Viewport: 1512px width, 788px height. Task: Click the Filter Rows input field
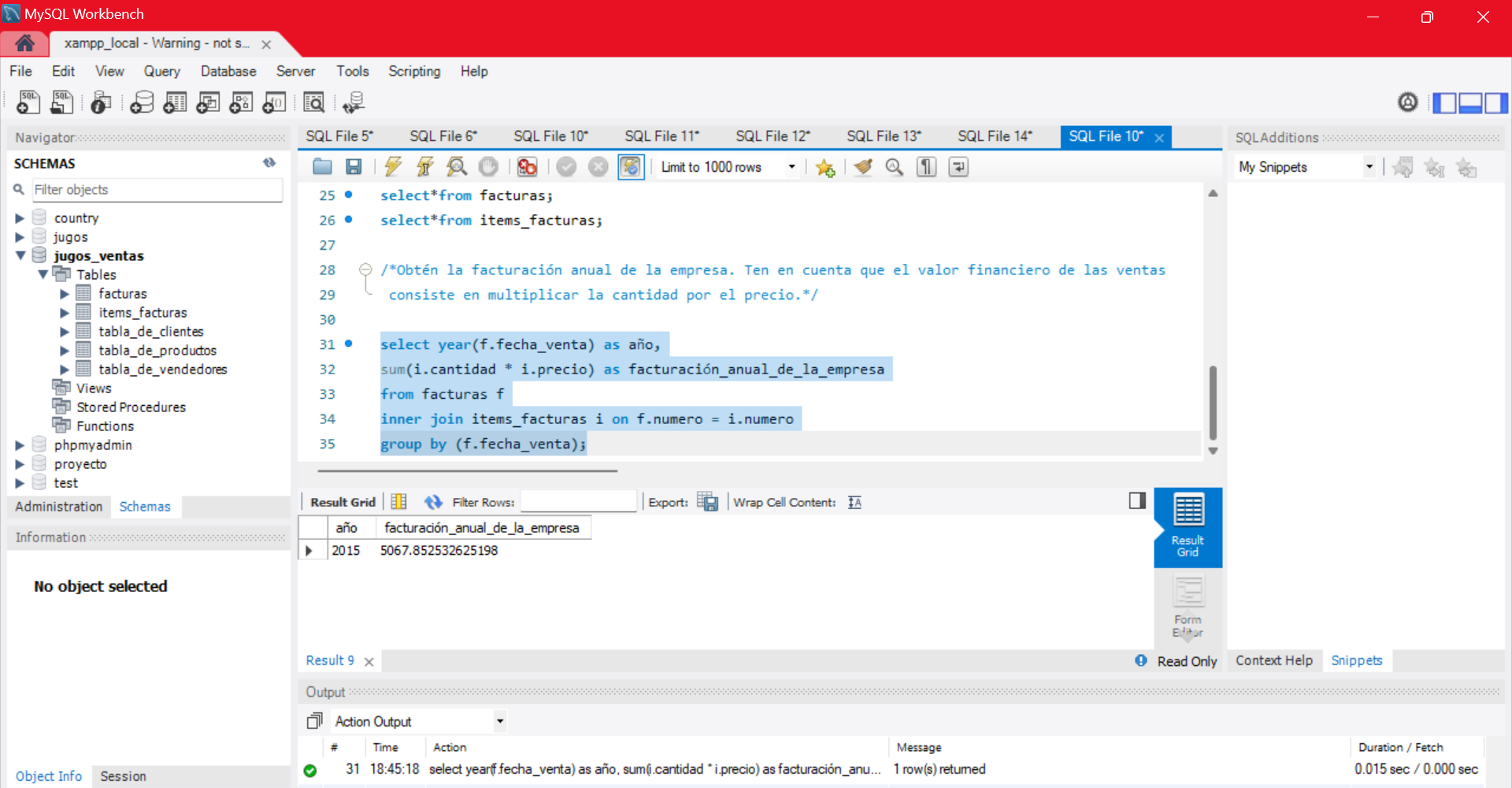(x=578, y=502)
